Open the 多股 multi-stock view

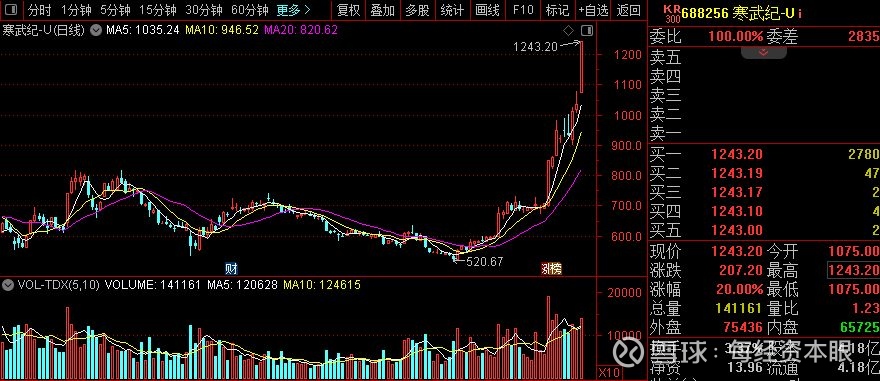tap(418, 10)
